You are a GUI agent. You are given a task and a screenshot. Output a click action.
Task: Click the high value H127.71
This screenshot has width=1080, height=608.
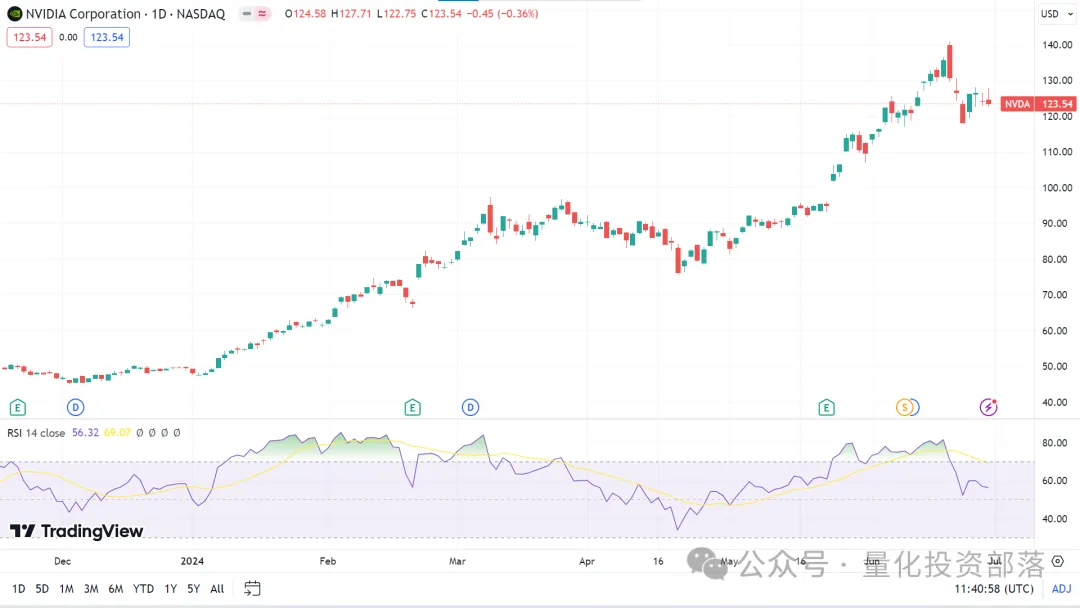[351, 14]
